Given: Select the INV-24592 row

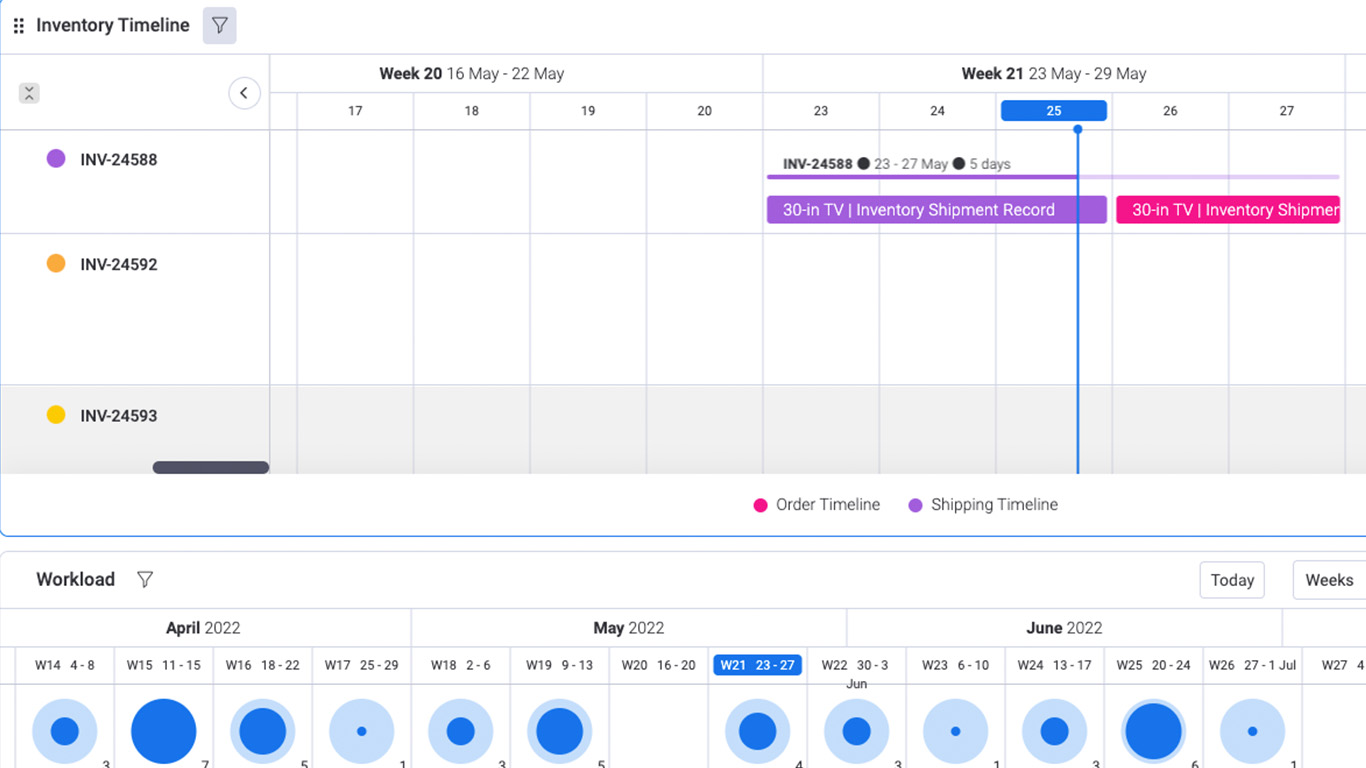Looking at the screenshot, I should (x=135, y=310).
